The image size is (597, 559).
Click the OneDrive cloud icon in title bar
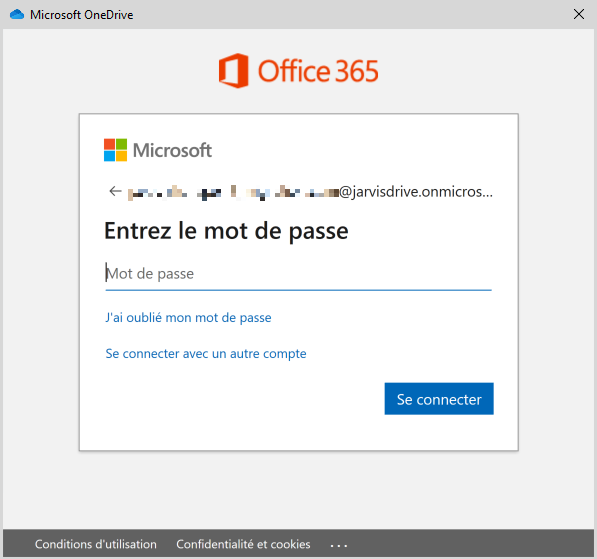[x=17, y=14]
